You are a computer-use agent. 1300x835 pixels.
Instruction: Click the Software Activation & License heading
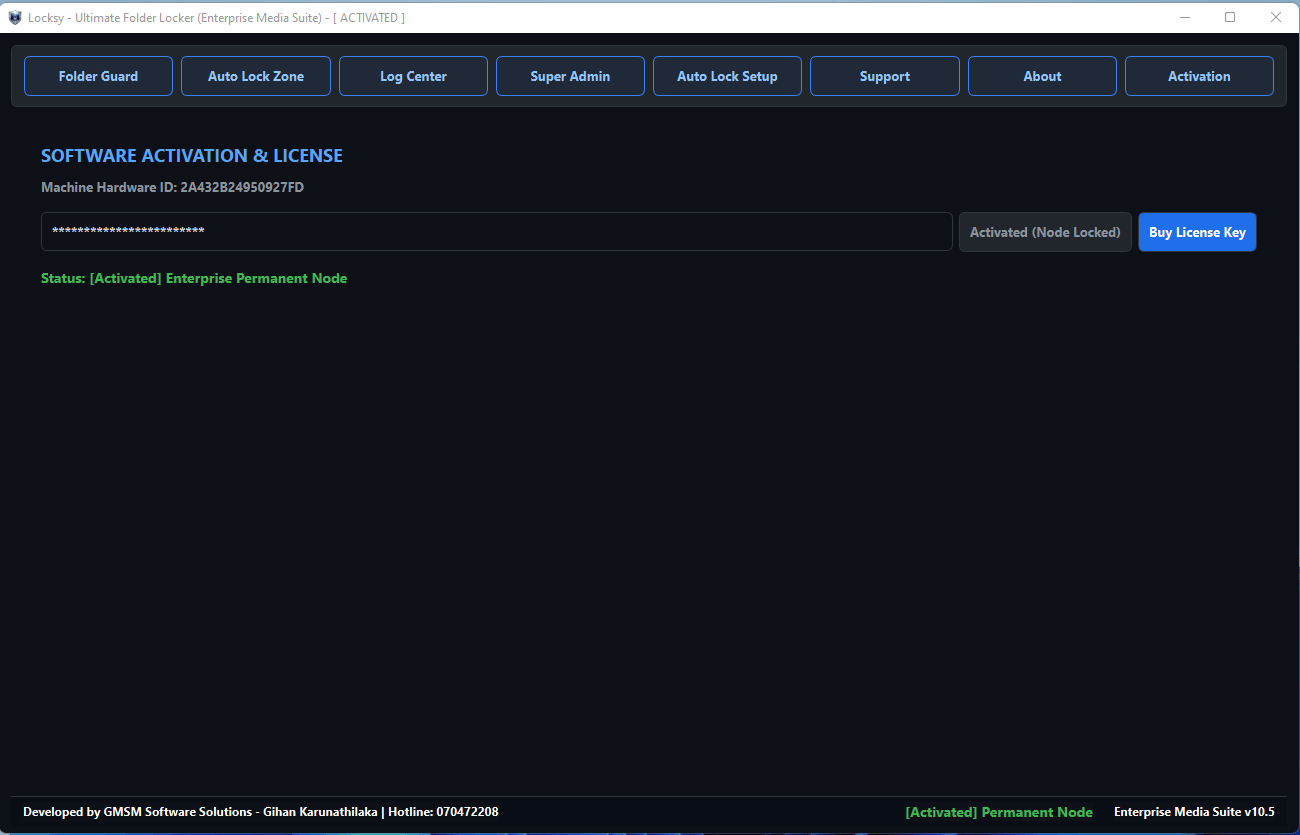[x=192, y=156]
